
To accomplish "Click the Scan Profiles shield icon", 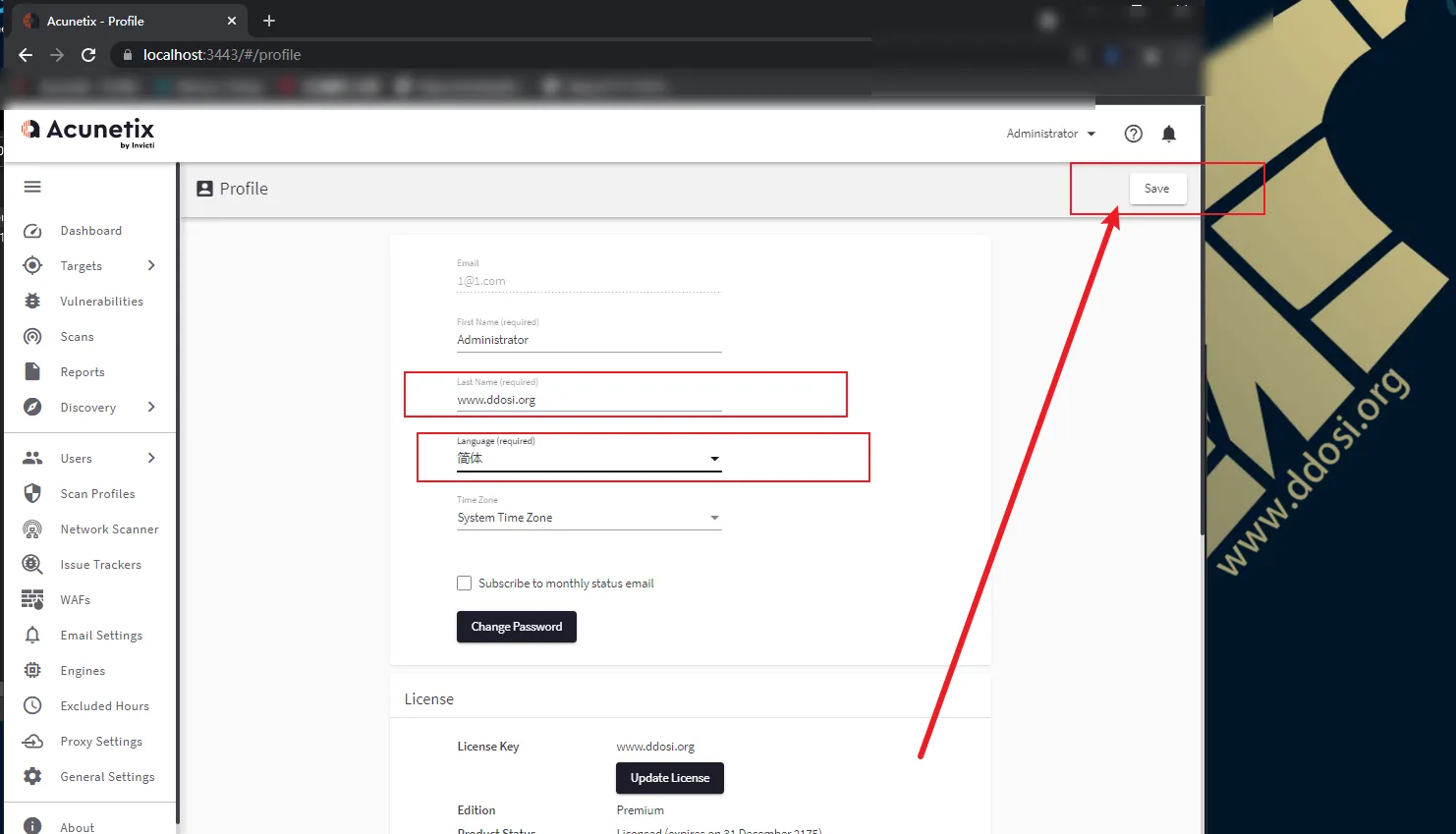I will click(x=32, y=493).
